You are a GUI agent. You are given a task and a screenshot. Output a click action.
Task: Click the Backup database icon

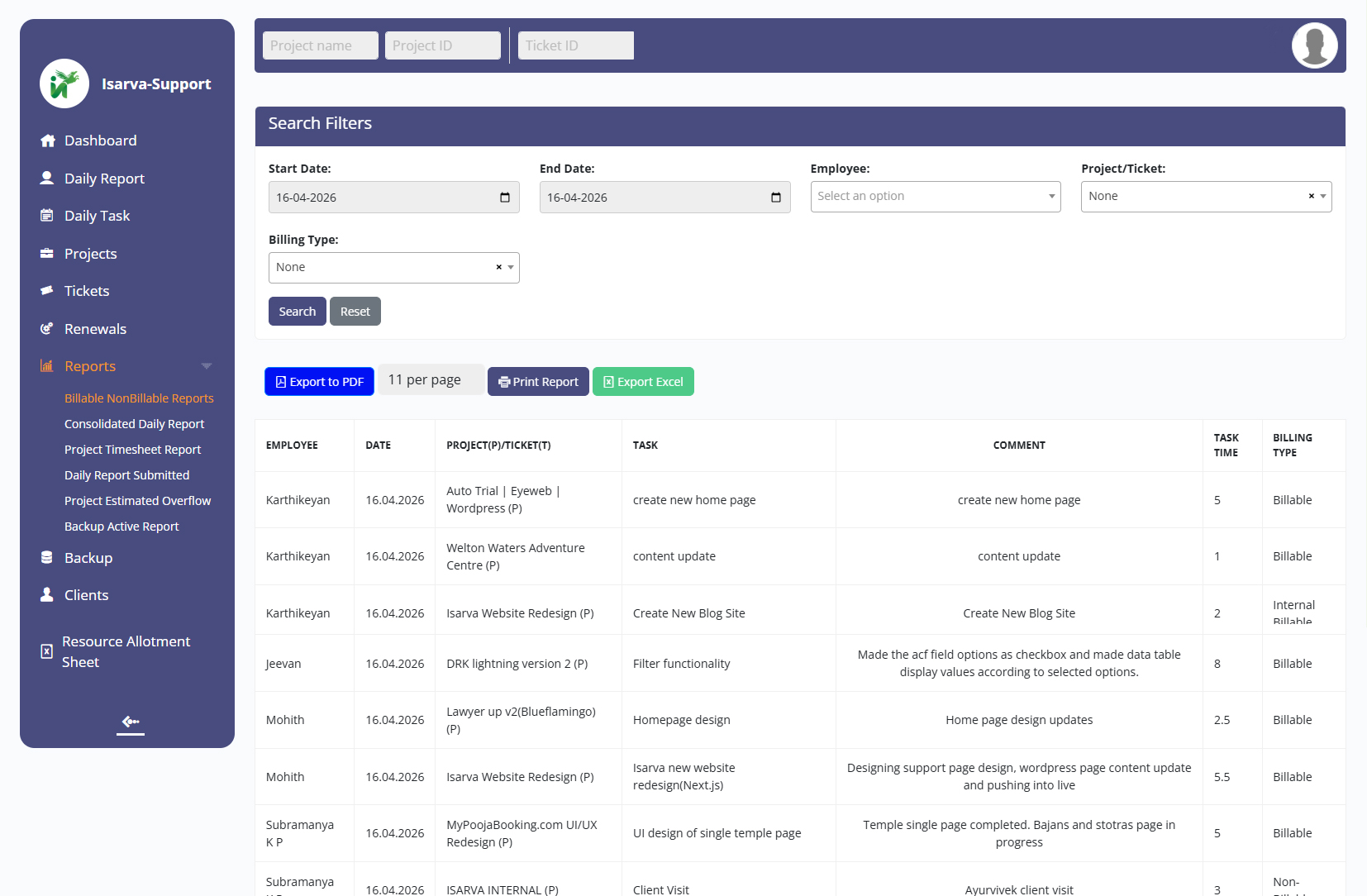pos(47,558)
